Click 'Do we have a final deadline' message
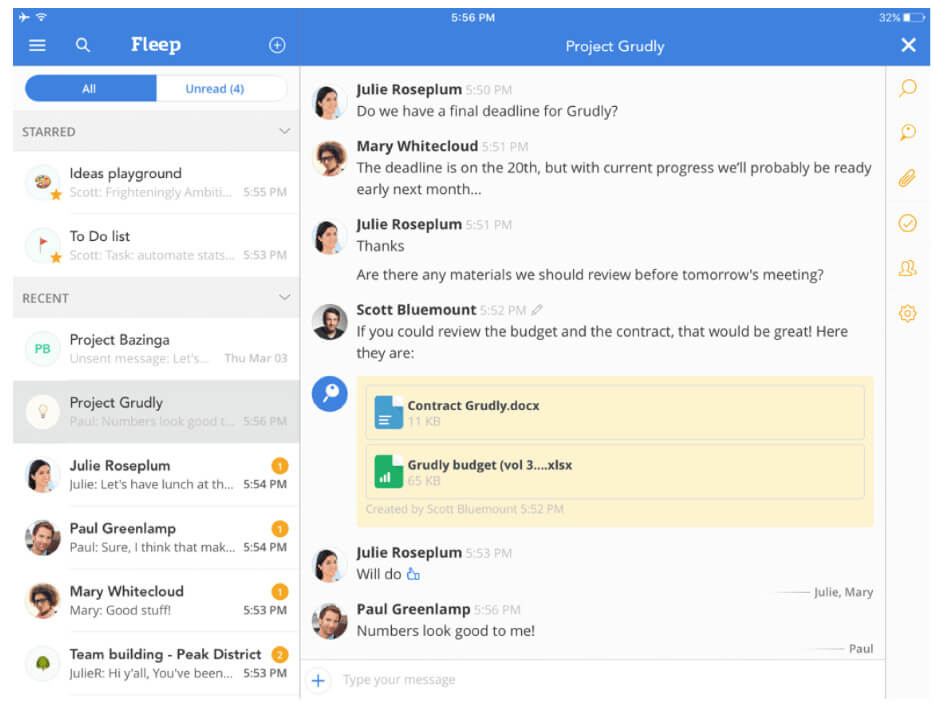The width and height of the screenshot is (934, 716). (487, 111)
